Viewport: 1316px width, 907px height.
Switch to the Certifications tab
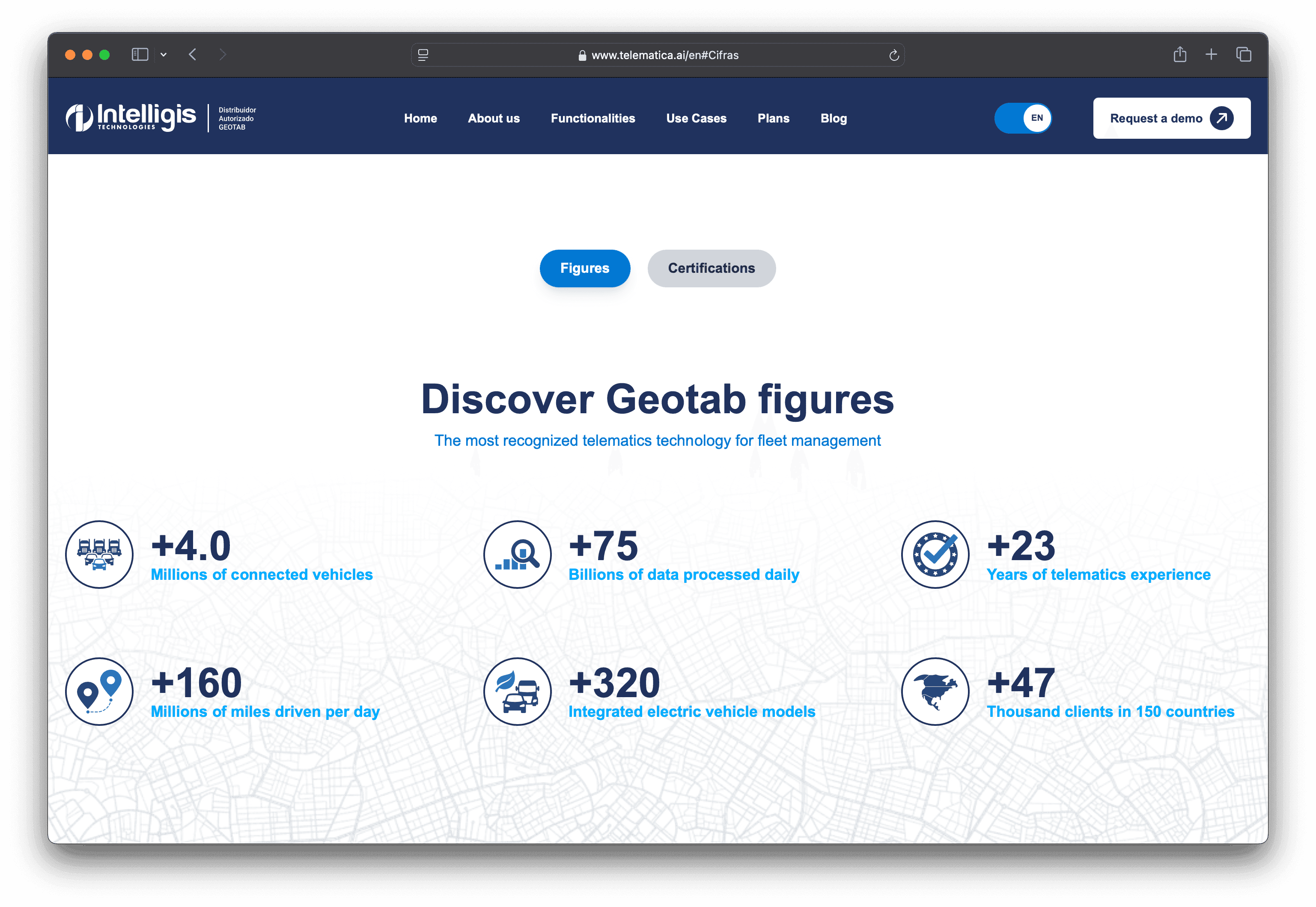pyautogui.click(x=711, y=268)
